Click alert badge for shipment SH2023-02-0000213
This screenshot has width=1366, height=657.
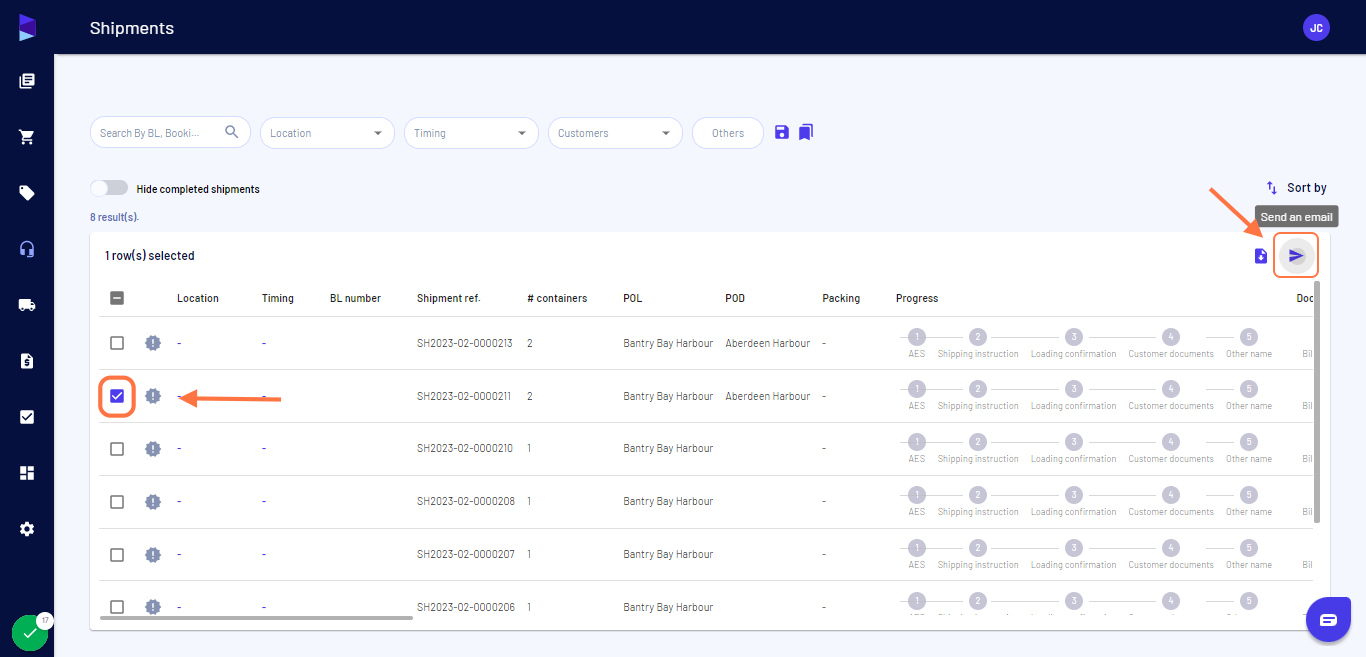152,343
